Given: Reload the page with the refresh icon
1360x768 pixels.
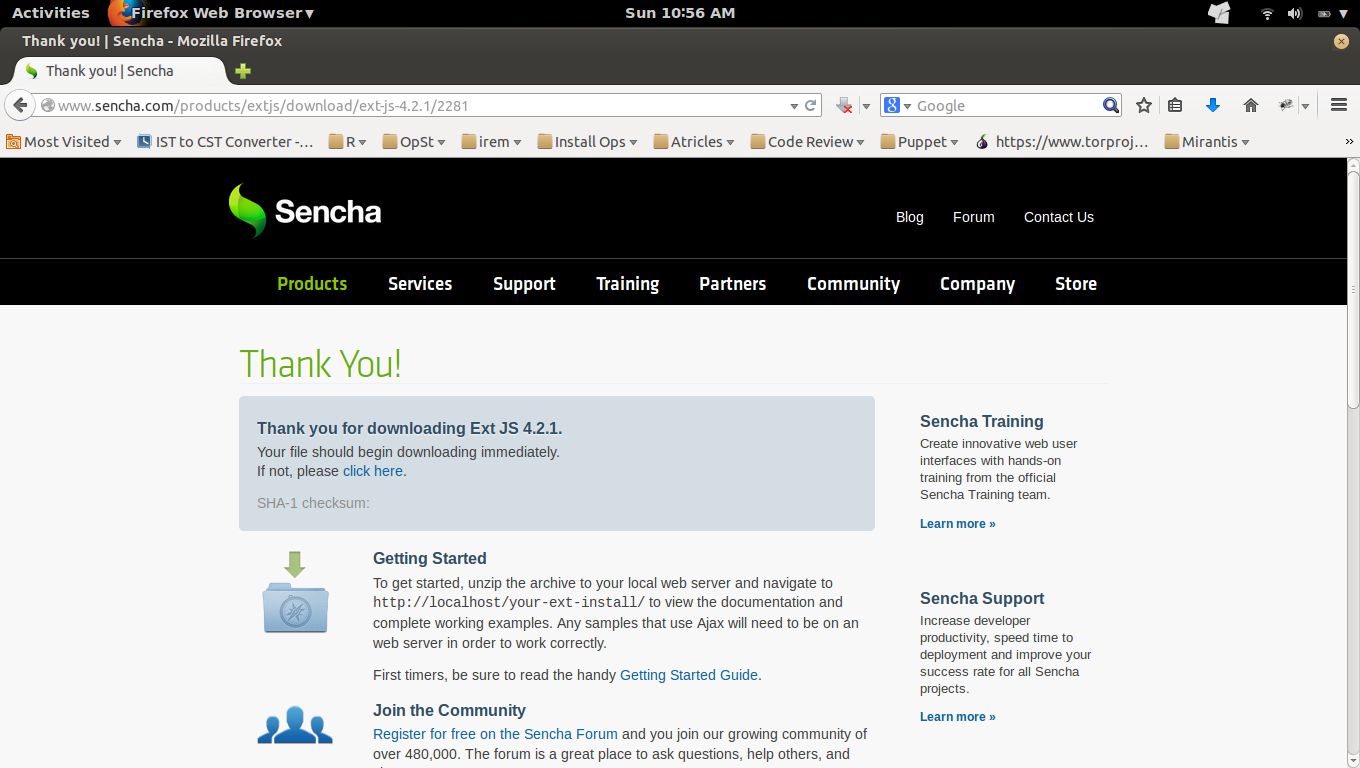Looking at the screenshot, I should point(811,105).
